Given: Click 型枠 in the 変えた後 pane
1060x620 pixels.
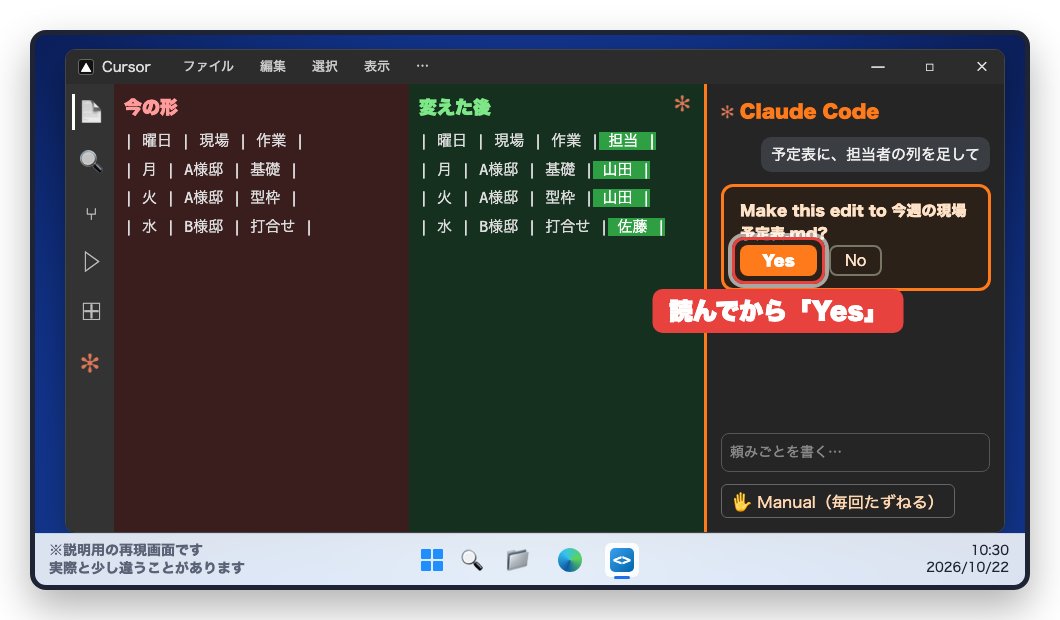Looking at the screenshot, I should 560,197.
